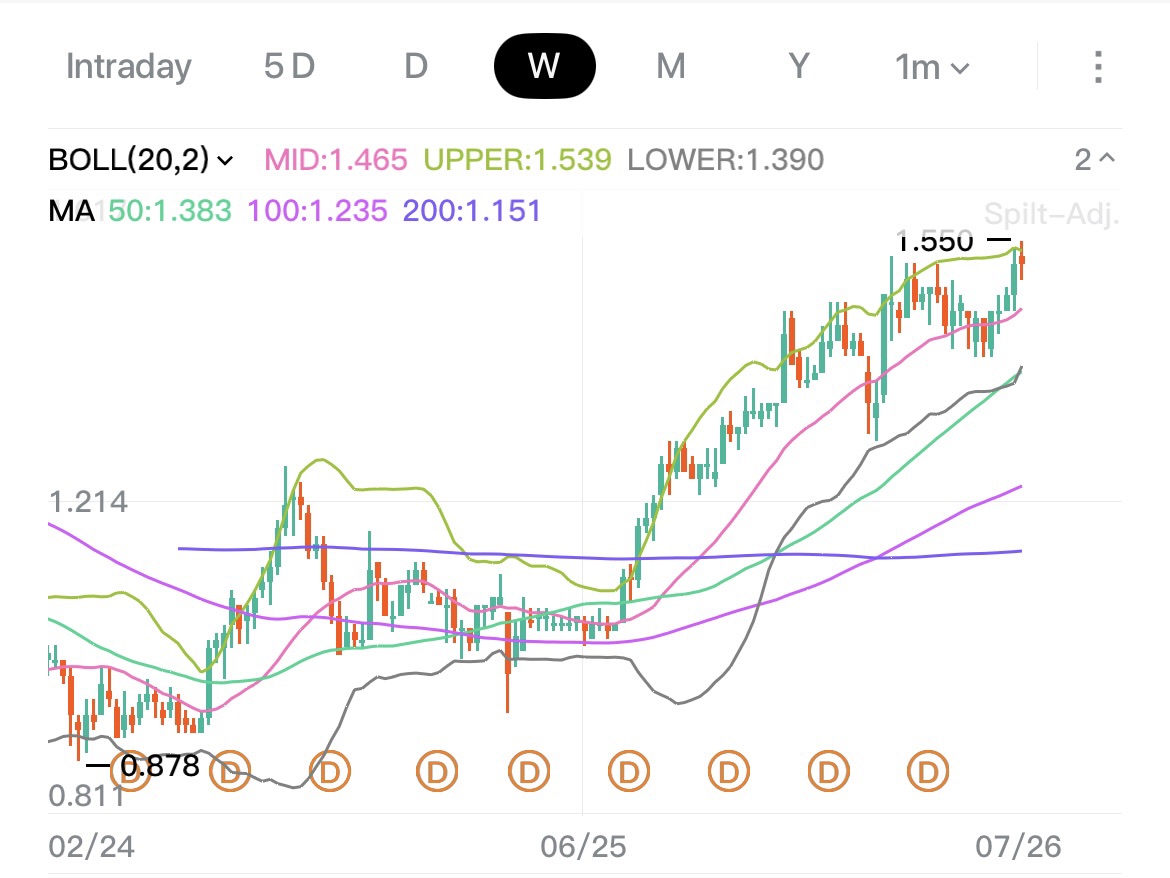Screen dimensions: 1170x878
Task: Tap the MA 50 green legend value
Action: tap(169, 211)
